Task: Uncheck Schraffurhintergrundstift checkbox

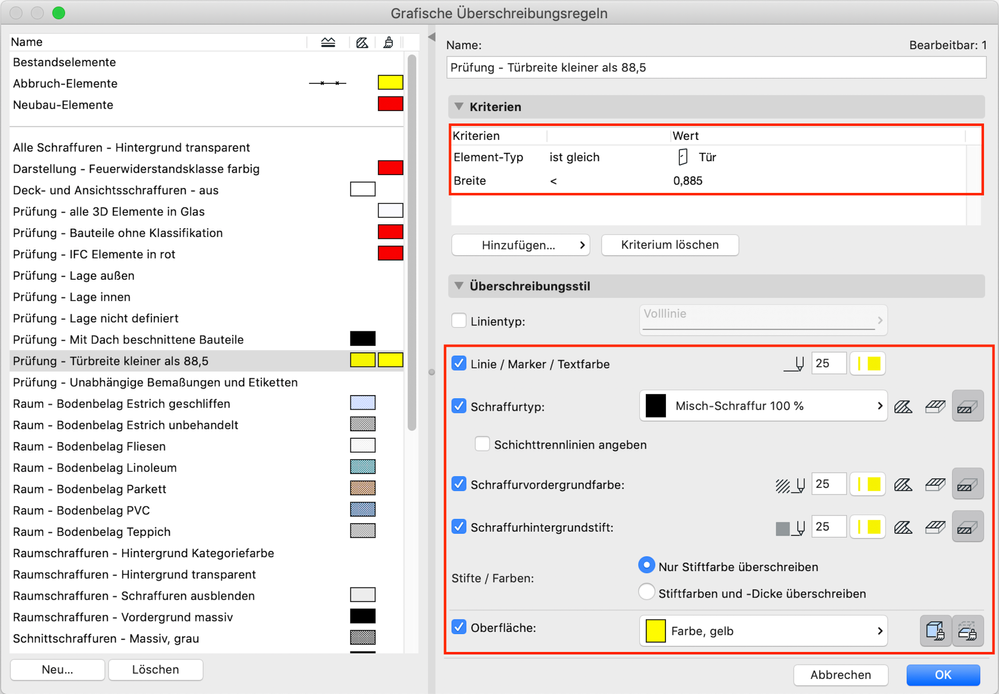Action: (459, 526)
